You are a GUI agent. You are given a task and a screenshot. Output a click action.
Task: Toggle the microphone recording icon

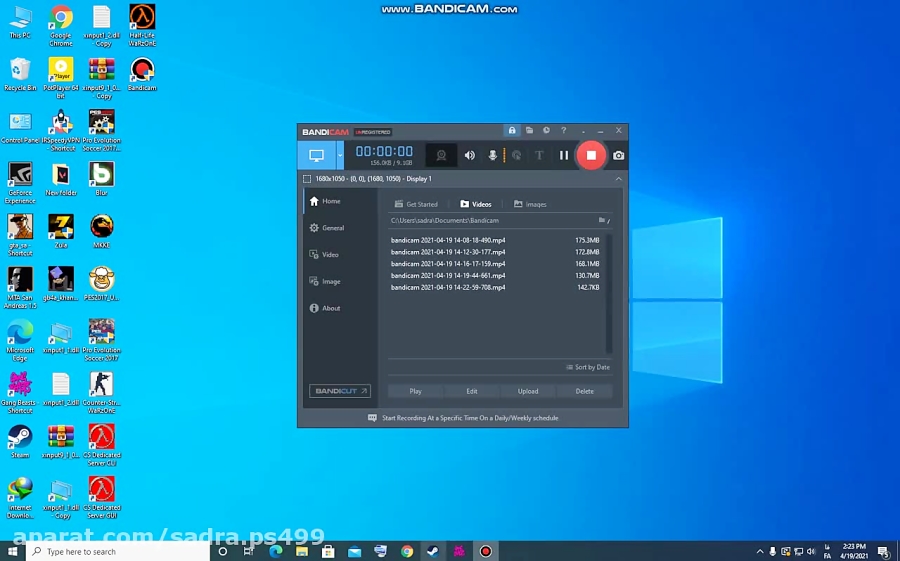coord(492,155)
